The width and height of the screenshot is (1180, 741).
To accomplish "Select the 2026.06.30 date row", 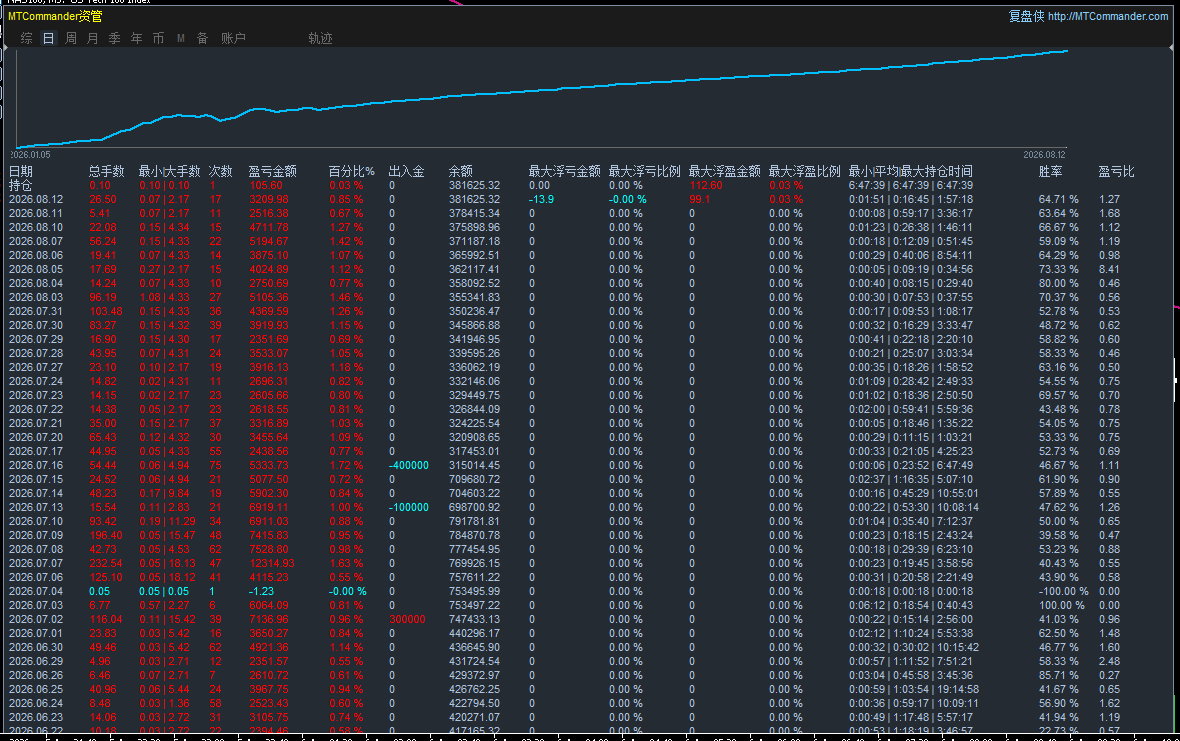I will click(x=36, y=647).
